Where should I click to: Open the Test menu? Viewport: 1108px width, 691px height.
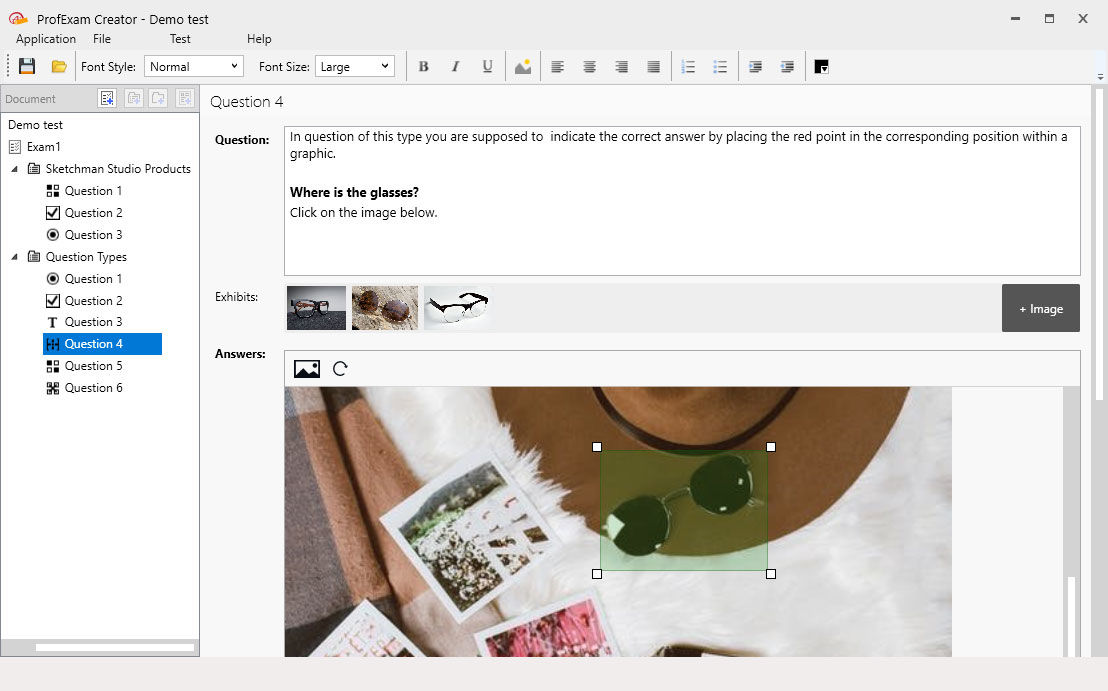(179, 39)
